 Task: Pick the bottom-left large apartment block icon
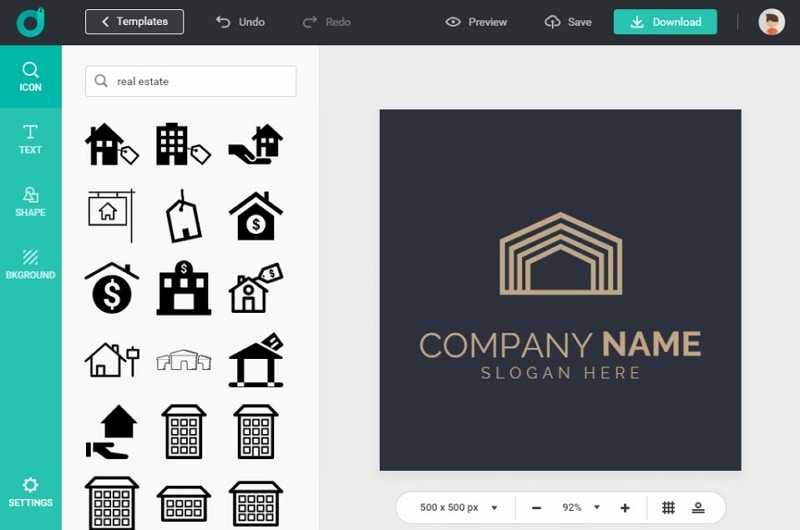click(112, 503)
